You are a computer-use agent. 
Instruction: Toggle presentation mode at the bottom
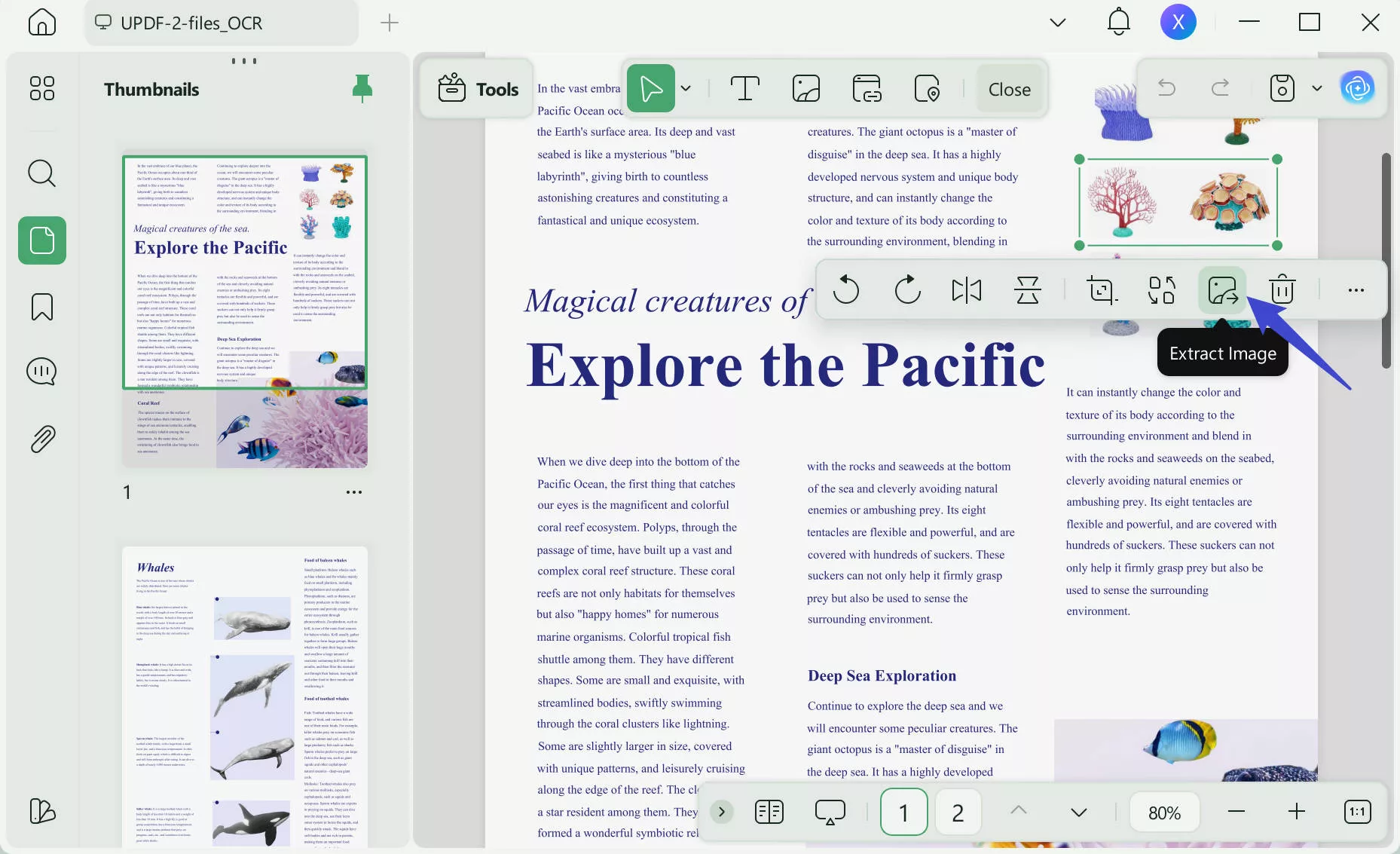(830, 812)
